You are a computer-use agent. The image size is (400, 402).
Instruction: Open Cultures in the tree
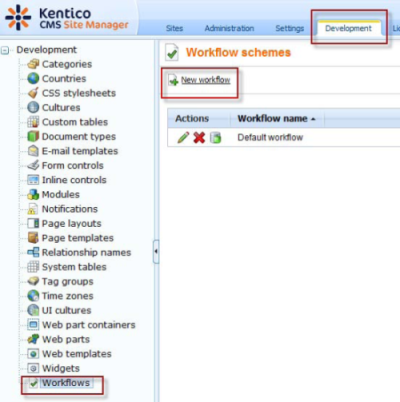point(61,108)
